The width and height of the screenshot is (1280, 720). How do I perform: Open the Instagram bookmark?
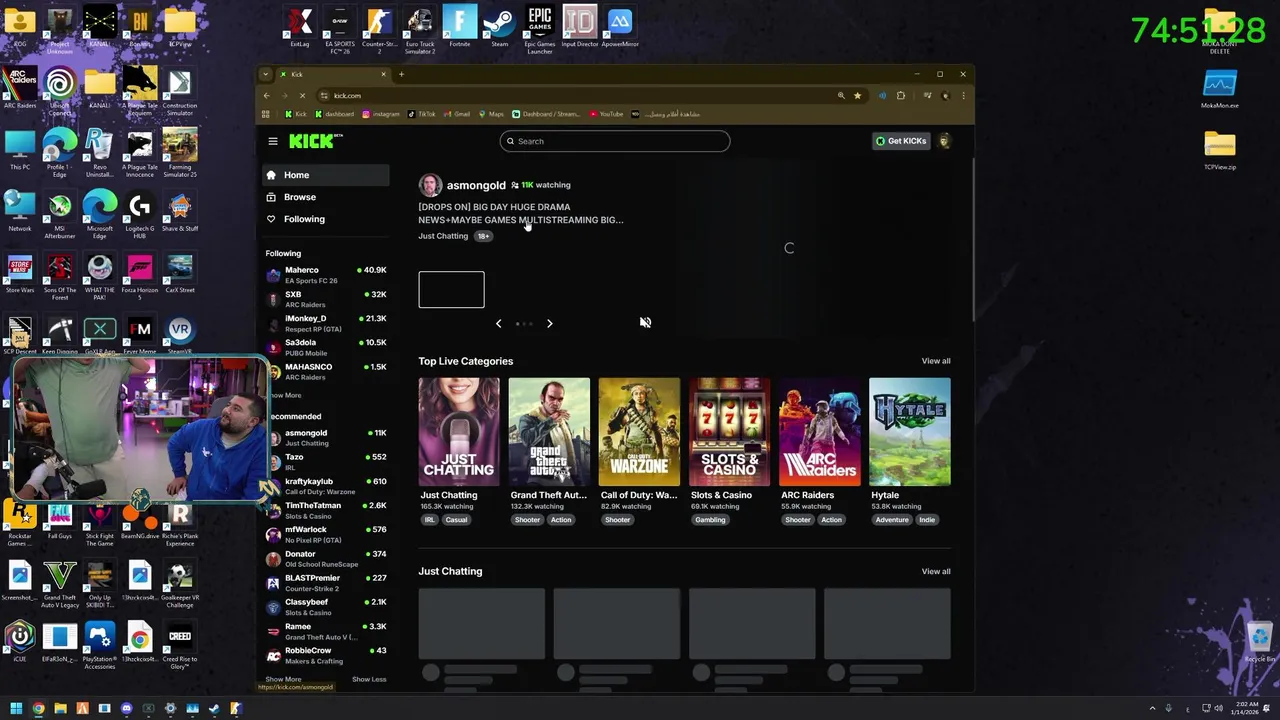[x=381, y=114]
